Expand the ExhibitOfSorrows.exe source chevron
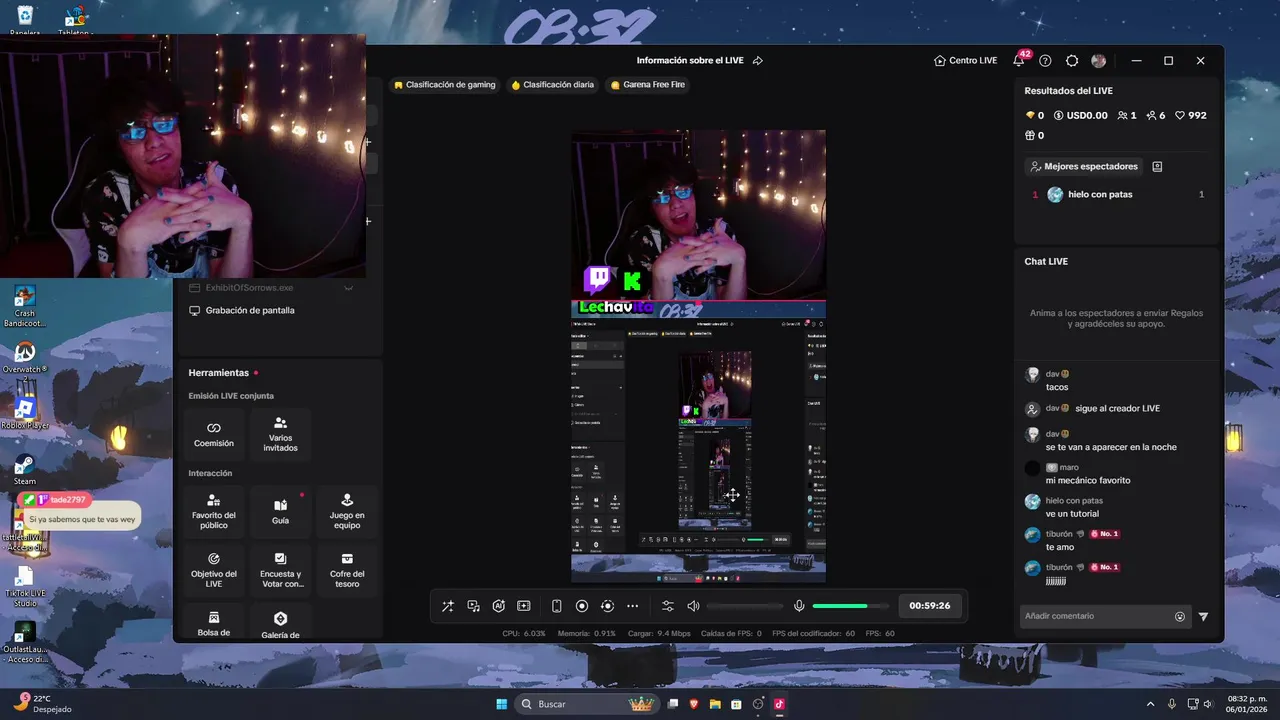Viewport: 1280px width, 720px height. (348, 288)
